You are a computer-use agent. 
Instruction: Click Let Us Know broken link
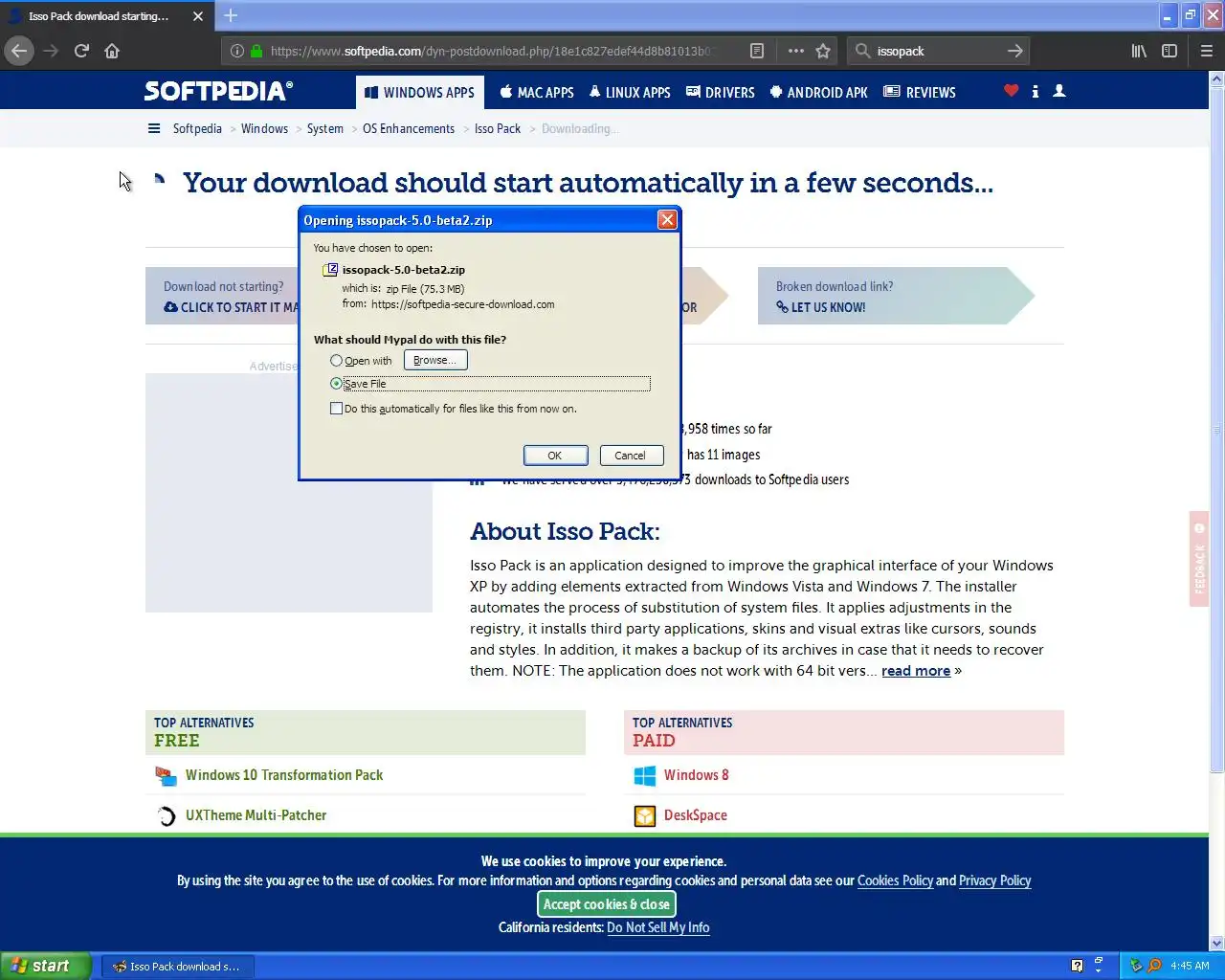[821, 307]
